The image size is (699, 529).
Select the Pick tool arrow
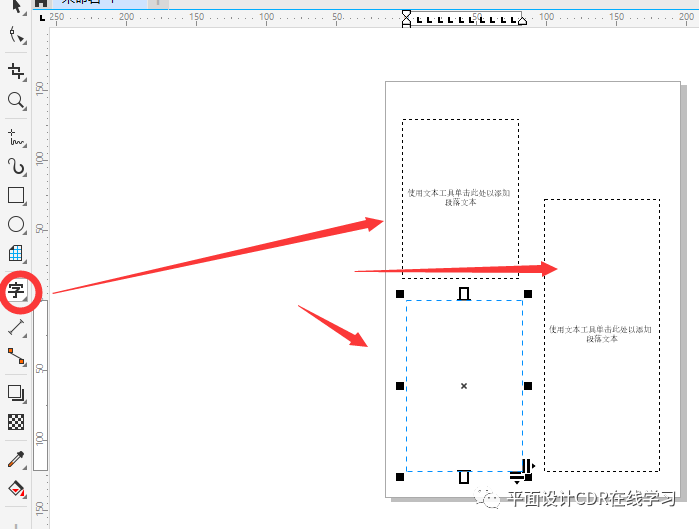[x=16, y=6]
